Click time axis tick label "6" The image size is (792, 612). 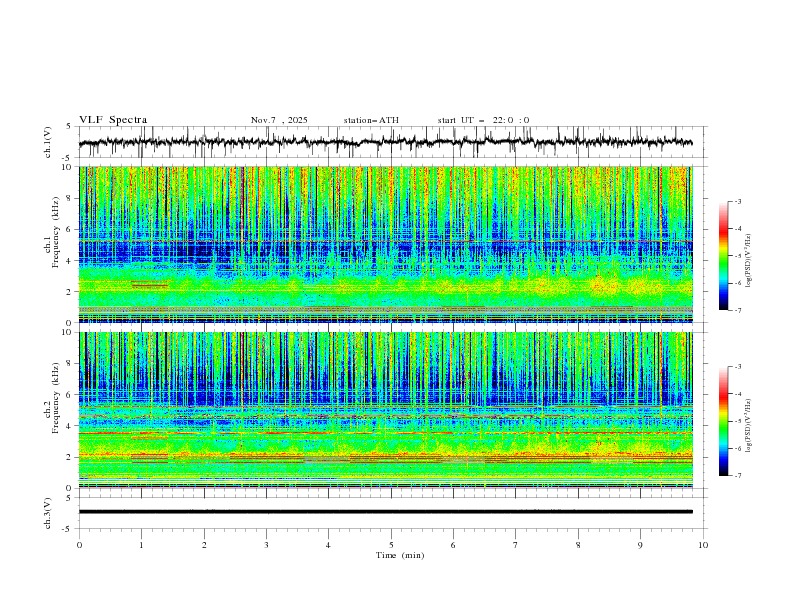(453, 545)
